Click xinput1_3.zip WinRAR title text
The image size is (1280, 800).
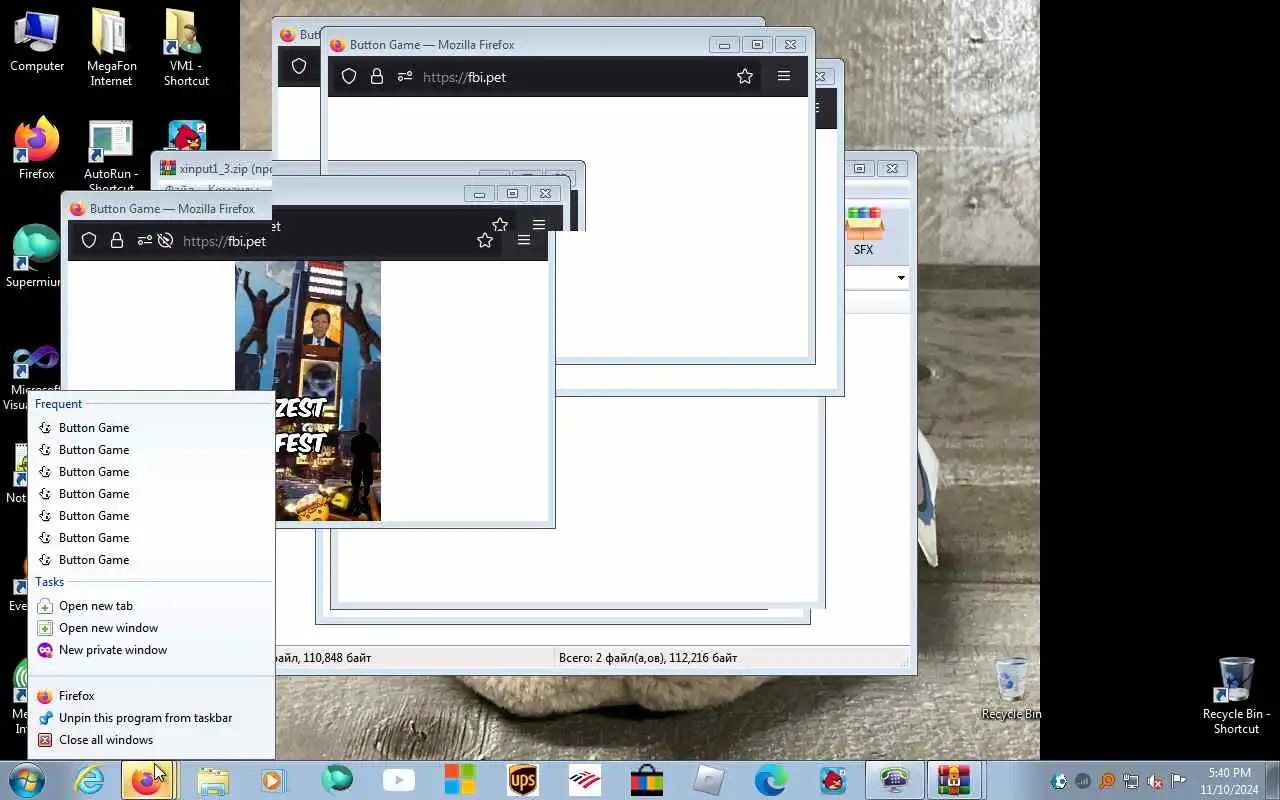click(226, 169)
